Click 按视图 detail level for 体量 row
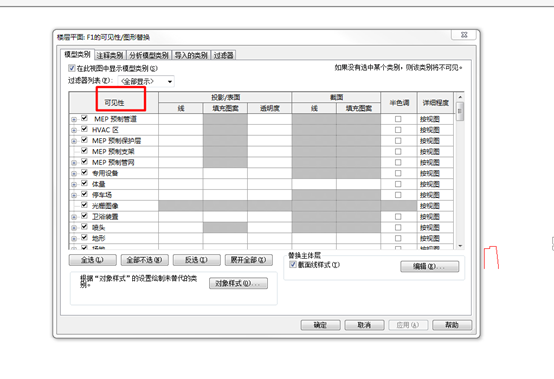 (435, 184)
